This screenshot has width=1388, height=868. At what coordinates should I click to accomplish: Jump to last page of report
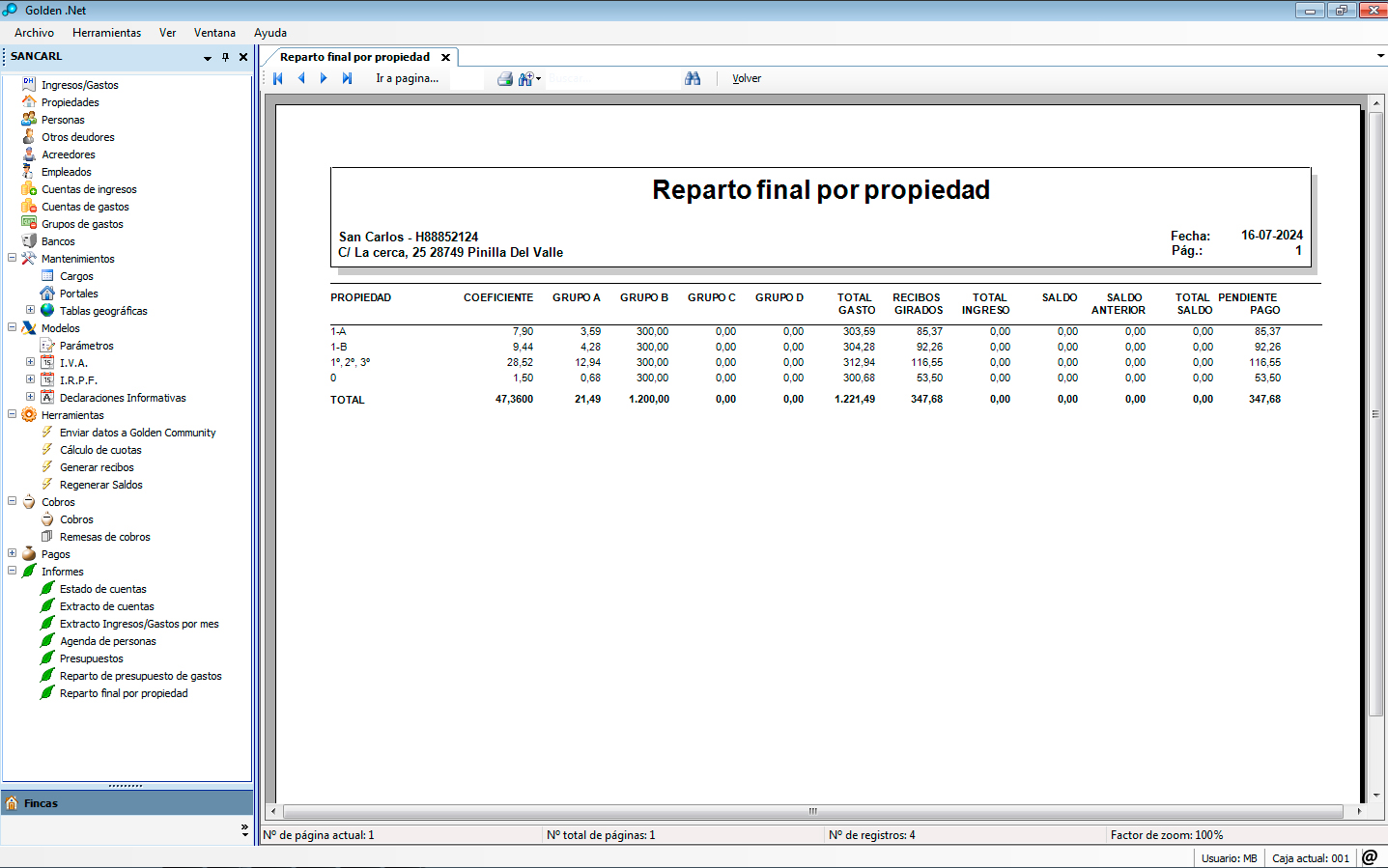[x=347, y=78]
